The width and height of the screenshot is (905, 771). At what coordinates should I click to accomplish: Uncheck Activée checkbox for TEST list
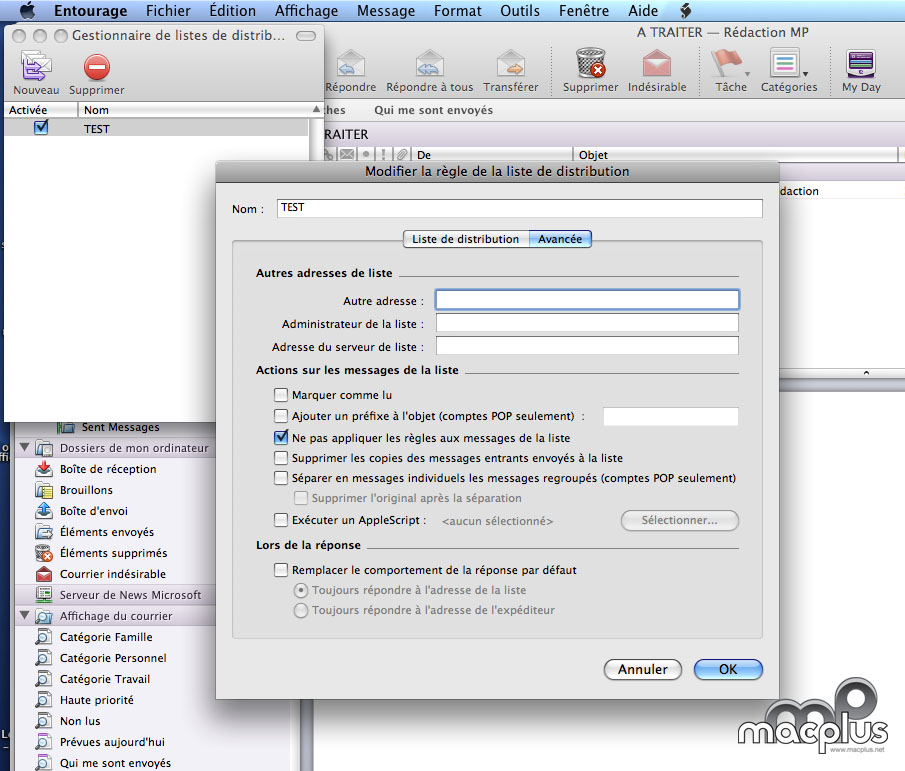(41, 128)
